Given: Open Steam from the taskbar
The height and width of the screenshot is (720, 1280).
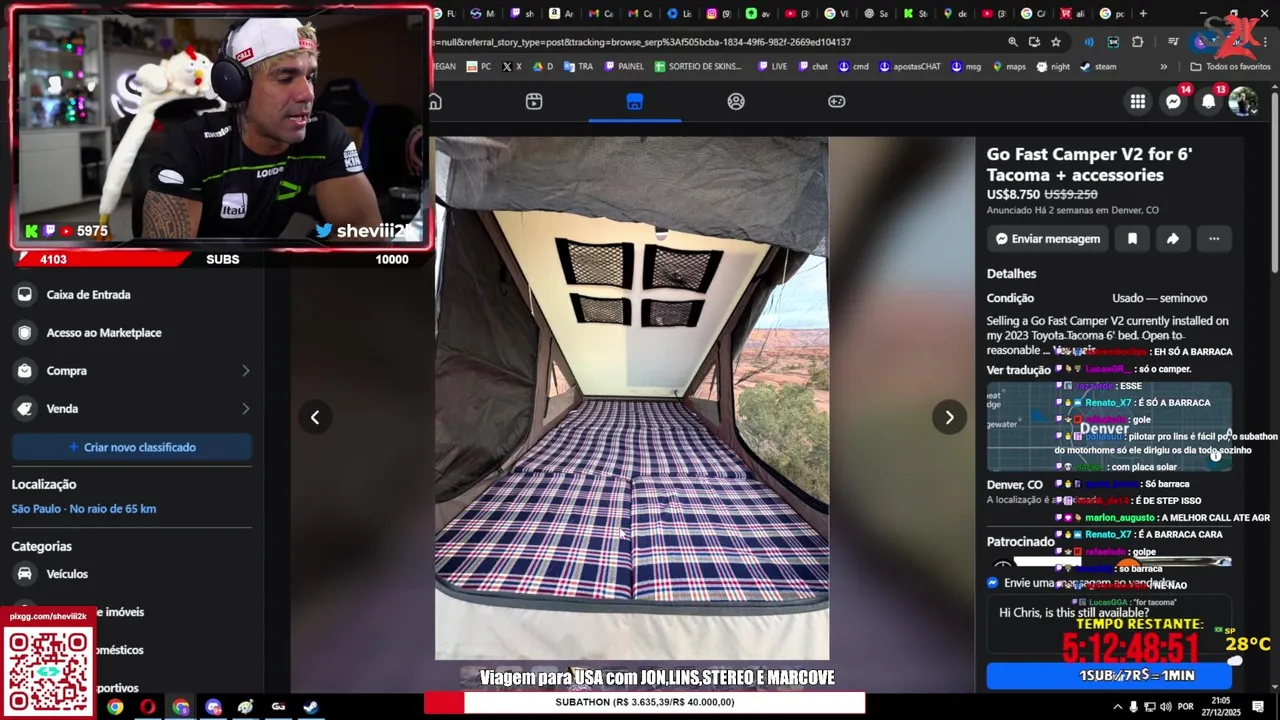Looking at the screenshot, I should pos(311,707).
